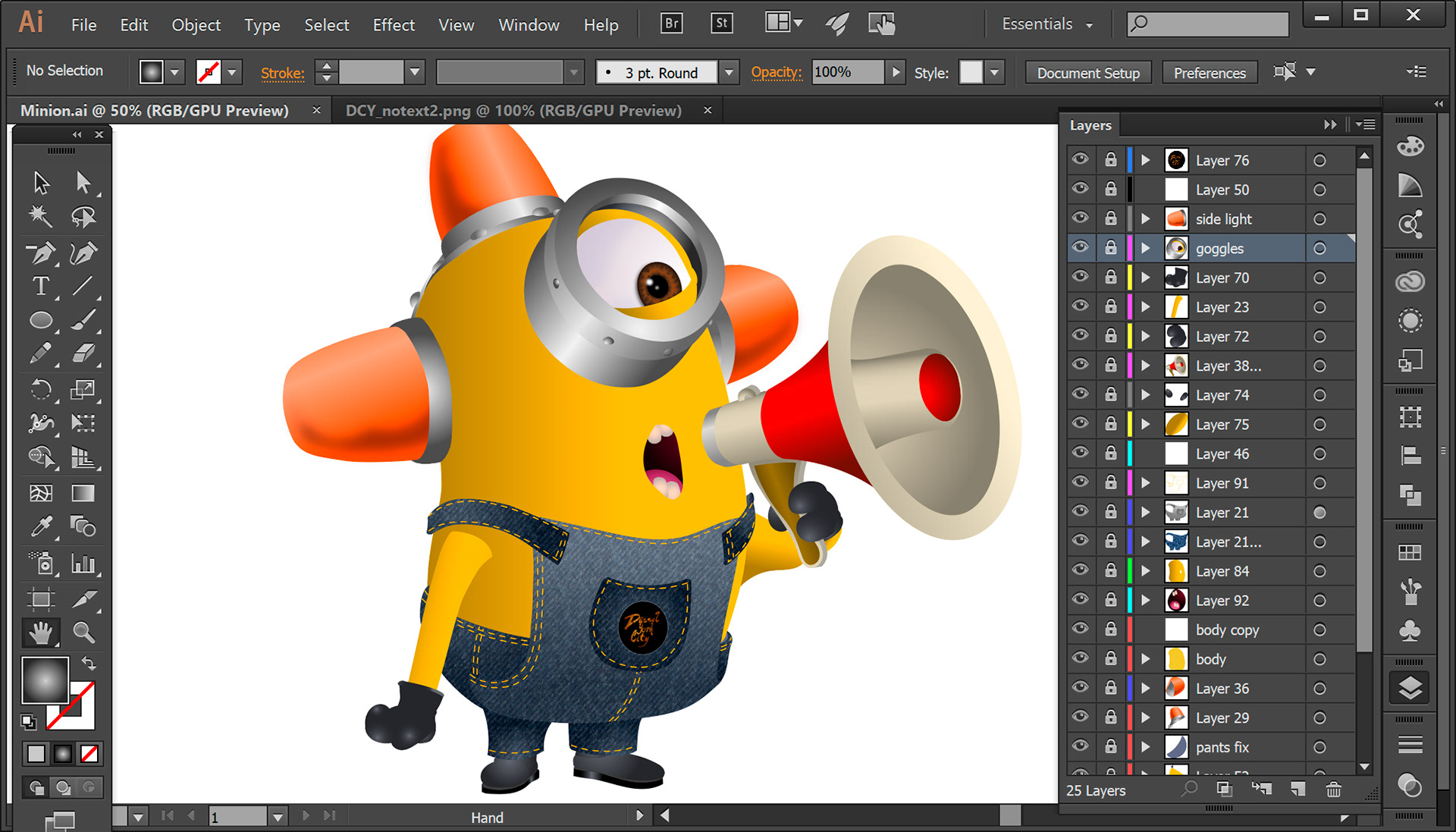Close the Minion.ai tab

316,110
